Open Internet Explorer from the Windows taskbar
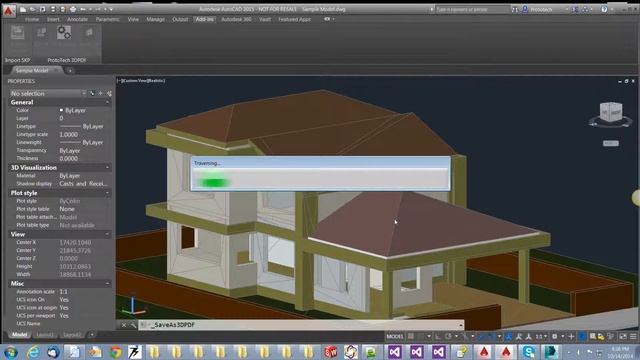Viewport: 640px width, 360px height. (x=33, y=351)
